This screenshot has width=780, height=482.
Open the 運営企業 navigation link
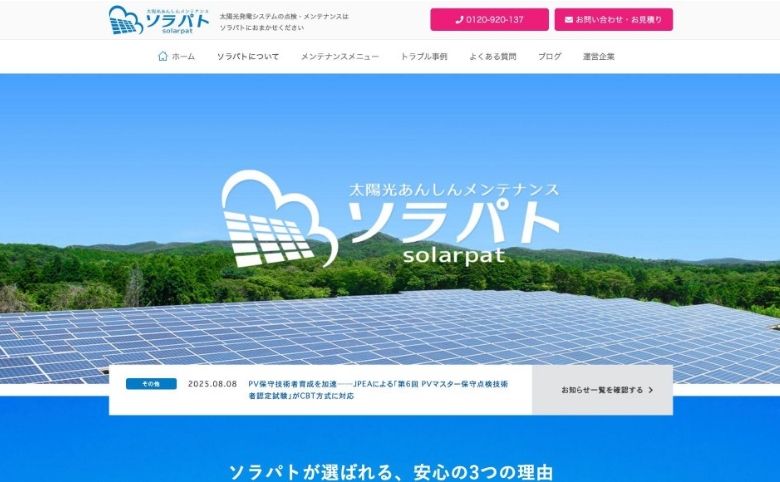(598, 57)
